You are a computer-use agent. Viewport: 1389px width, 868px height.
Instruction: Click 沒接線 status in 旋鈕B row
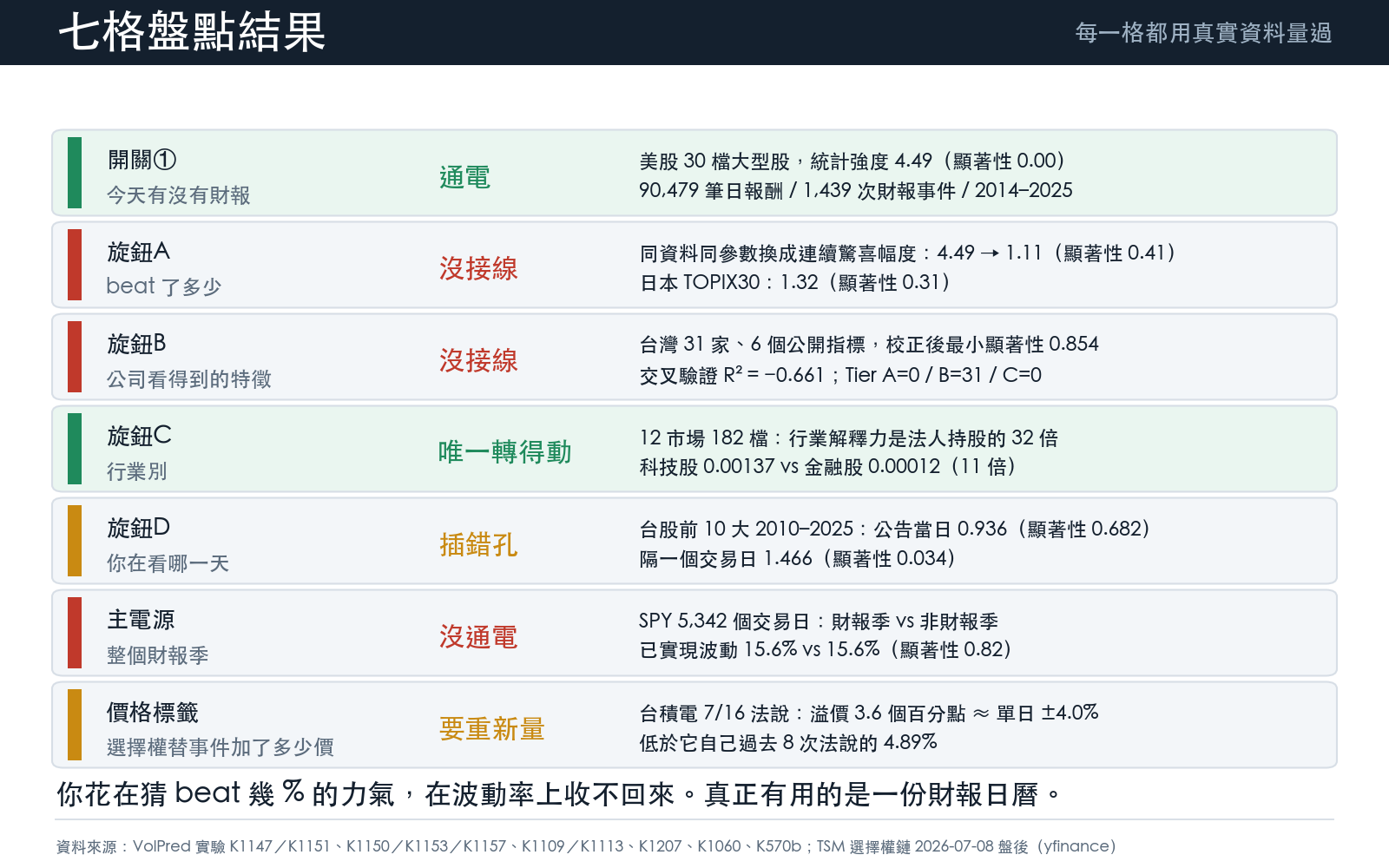click(x=478, y=360)
